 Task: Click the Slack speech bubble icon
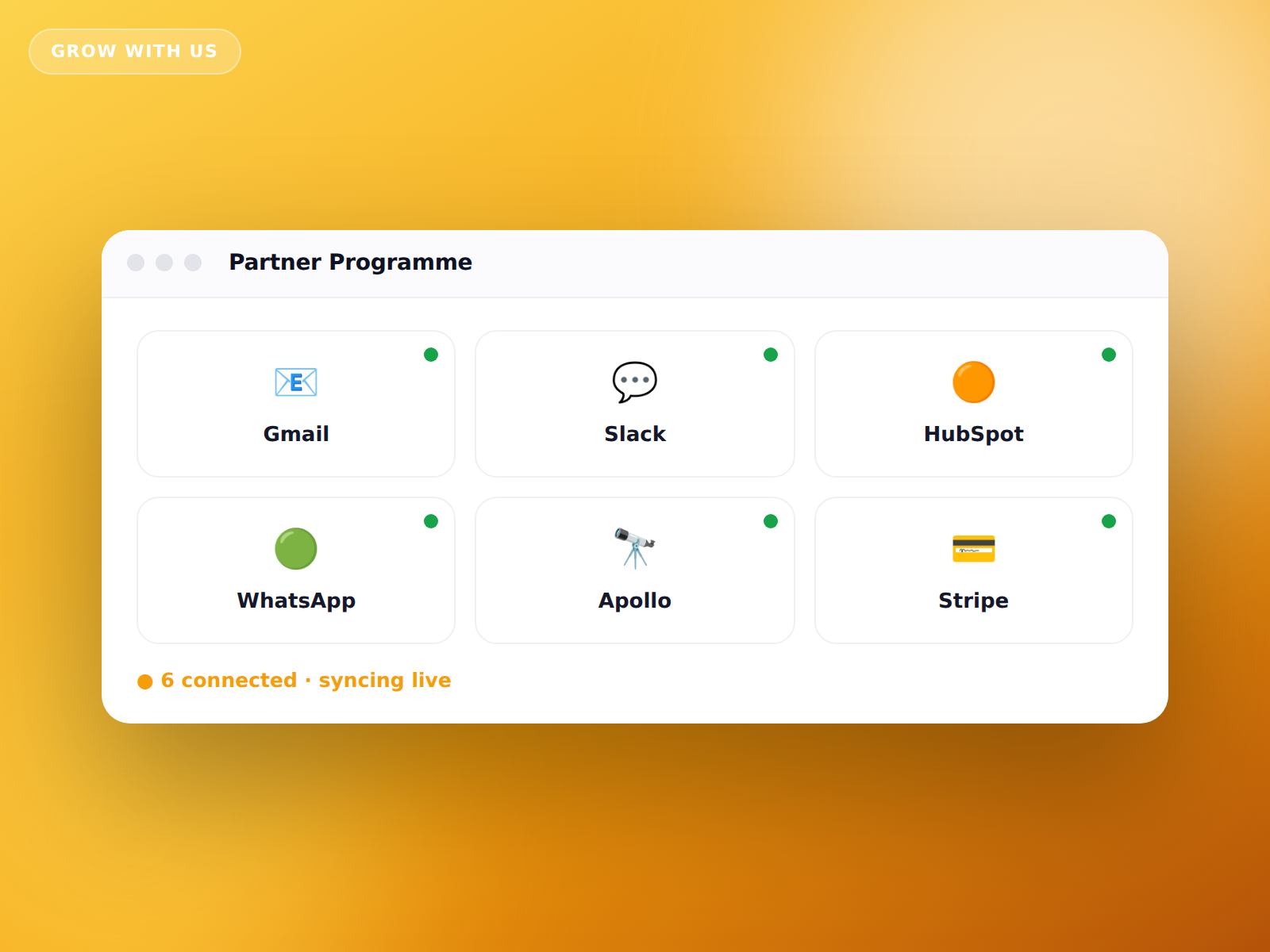pyautogui.click(x=635, y=382)
